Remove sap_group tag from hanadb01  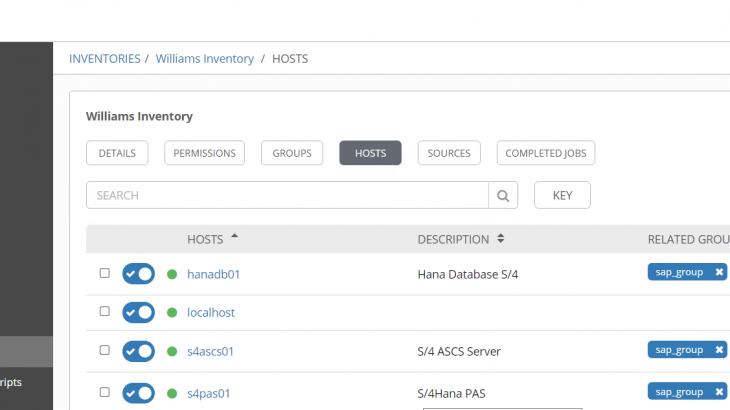[x=719, y=272]
